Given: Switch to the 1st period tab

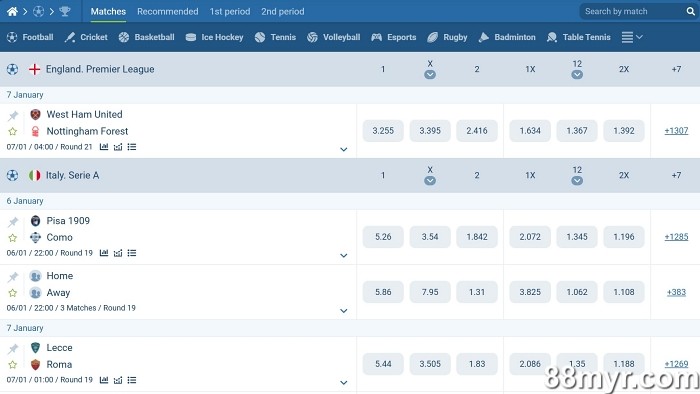Looking at the screenshot, I should pyautogui.click(x=230, y=12).
